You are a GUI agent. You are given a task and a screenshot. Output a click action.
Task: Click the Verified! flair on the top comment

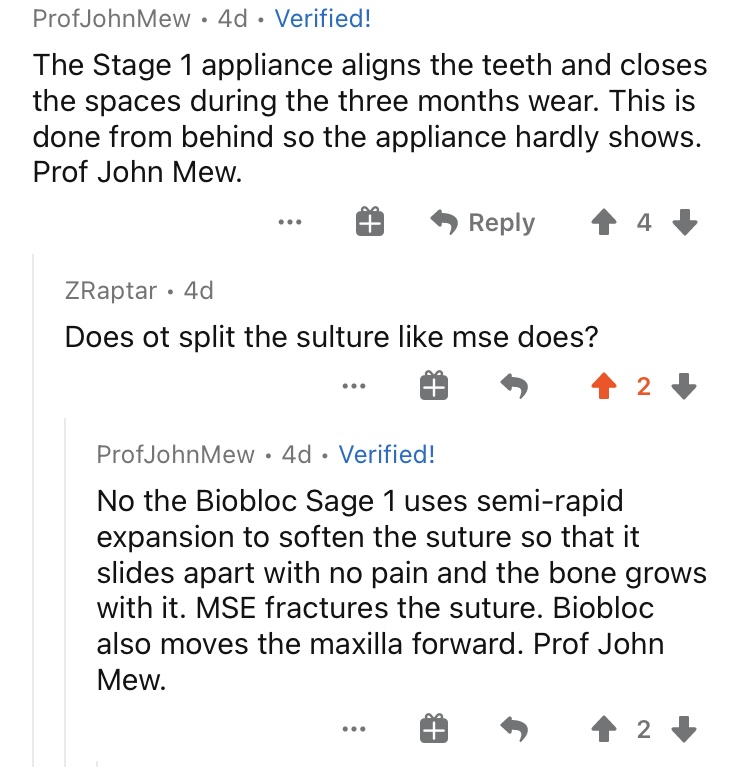coord(323,19)
